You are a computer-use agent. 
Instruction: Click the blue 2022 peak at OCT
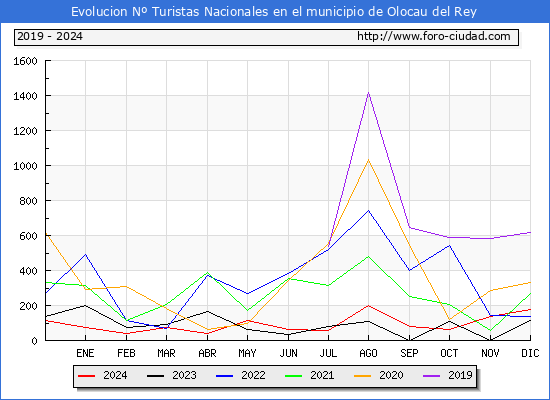pyautogui.click(x=449, y=245)
